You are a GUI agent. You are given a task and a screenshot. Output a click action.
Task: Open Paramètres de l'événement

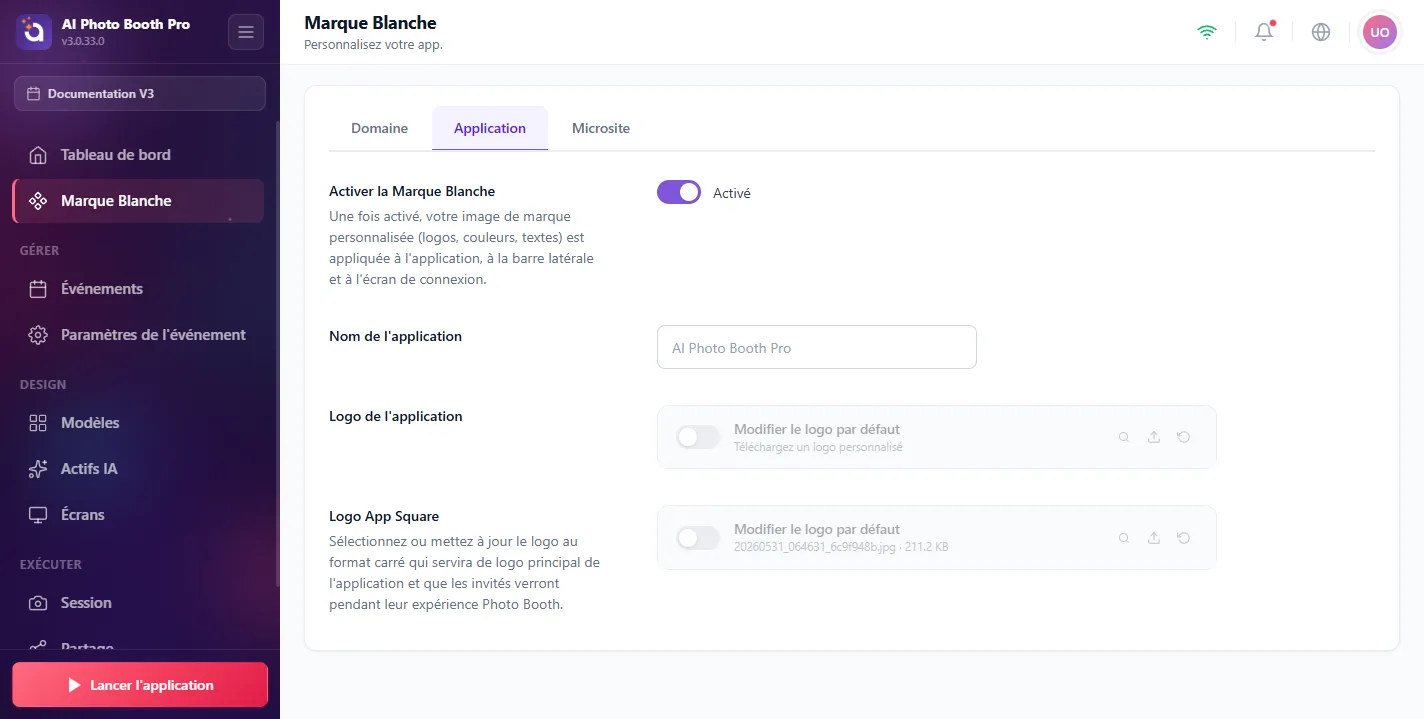tap(138, 335)
